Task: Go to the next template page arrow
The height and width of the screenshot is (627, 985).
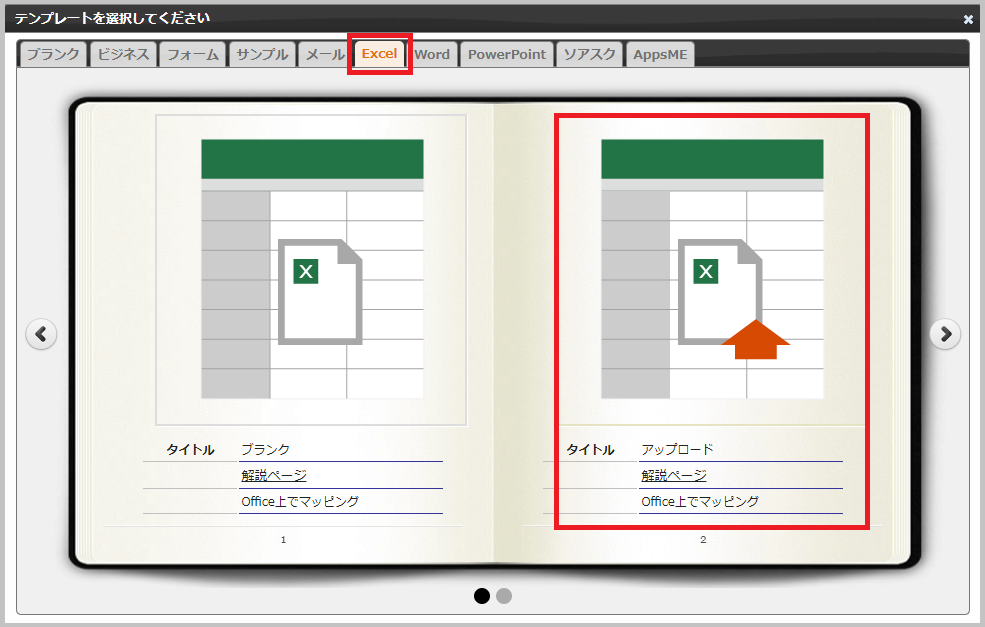Action: [945, 334]
